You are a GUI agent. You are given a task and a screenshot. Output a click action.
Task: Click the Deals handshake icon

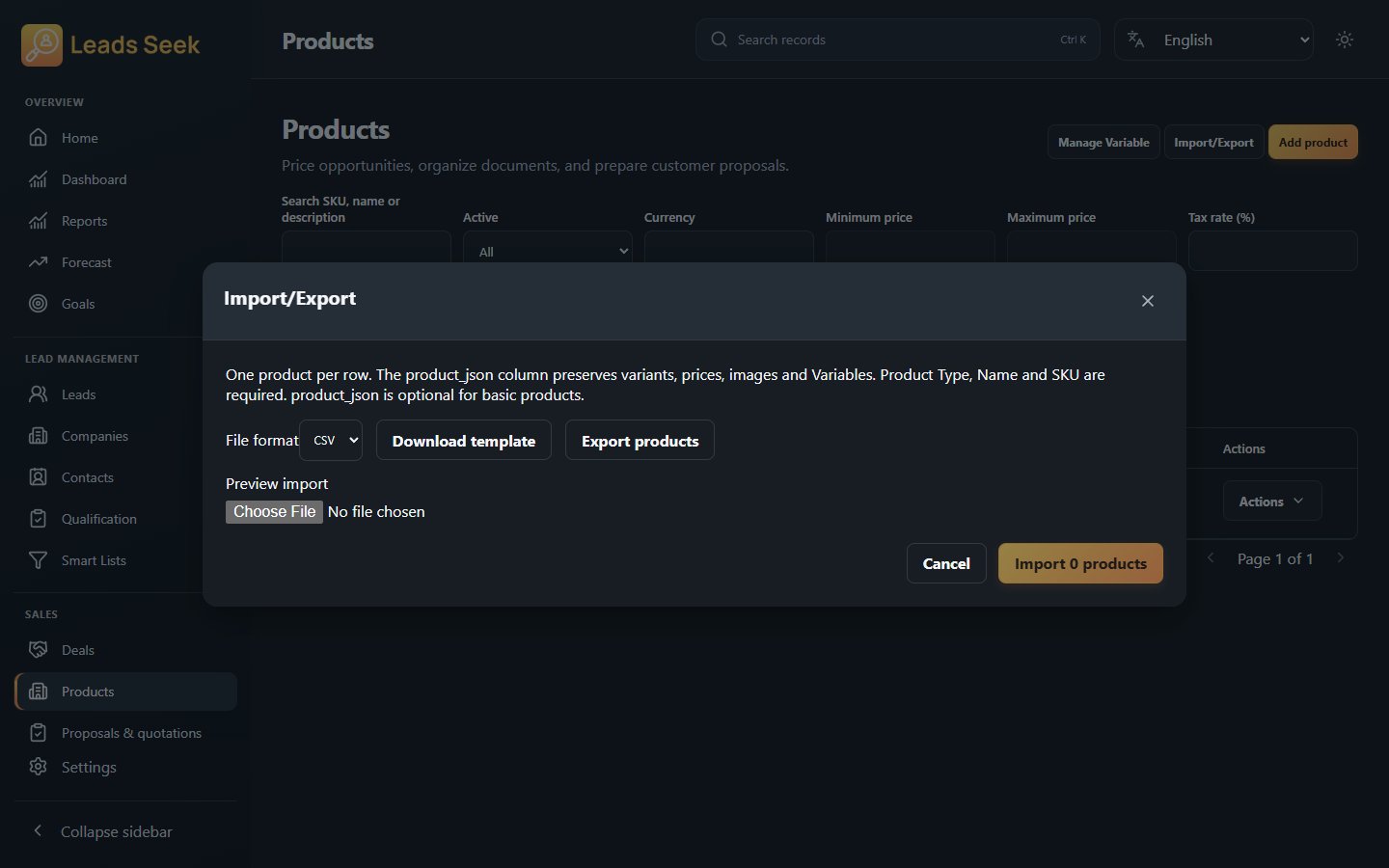38,650
